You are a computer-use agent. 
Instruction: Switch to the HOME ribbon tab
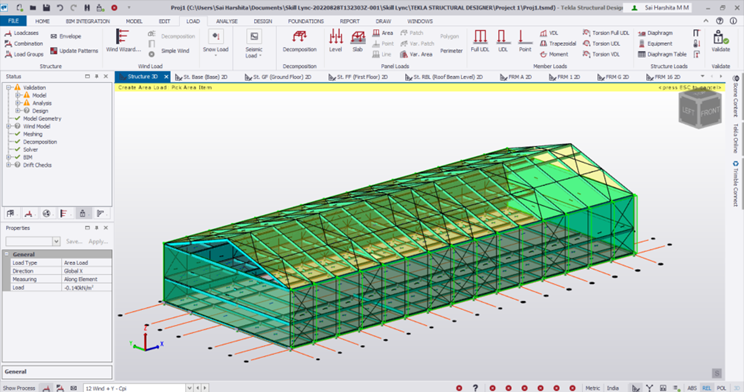pyautogui.click(x=42, y=21)
